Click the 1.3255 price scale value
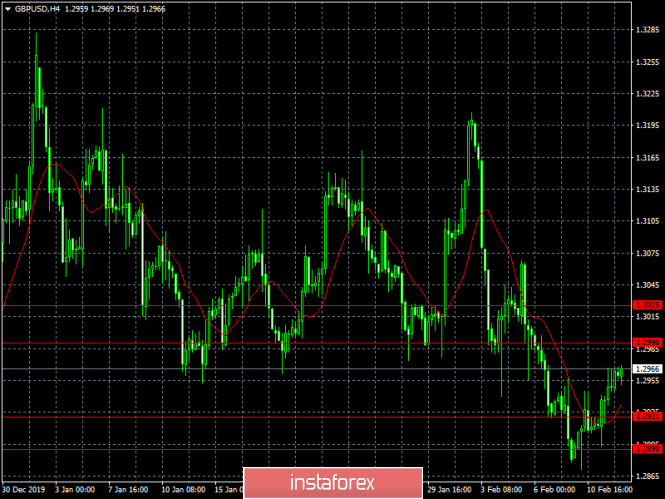The height and width of the screenshot is (499, 665). pyautogui.click(x=648, y=62)
